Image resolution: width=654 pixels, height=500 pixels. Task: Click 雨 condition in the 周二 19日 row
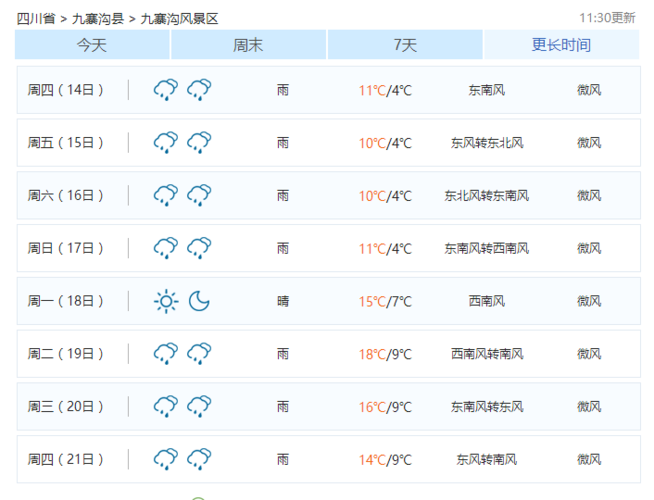[x=283, y=354]
